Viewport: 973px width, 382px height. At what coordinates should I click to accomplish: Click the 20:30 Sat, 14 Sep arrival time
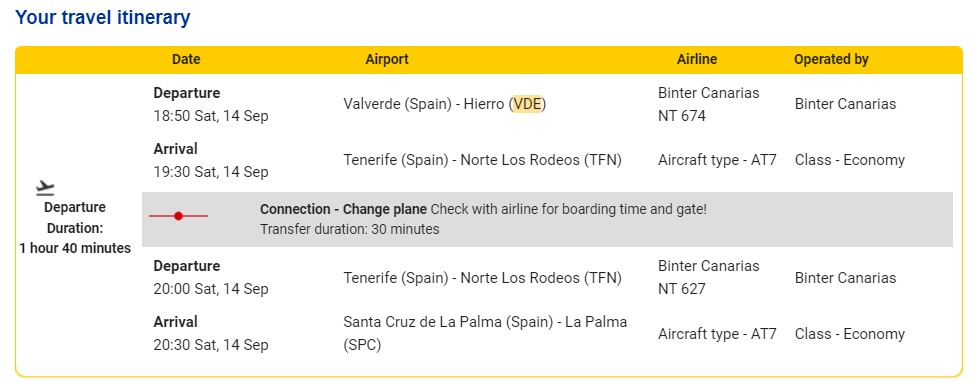pos(211,345)
